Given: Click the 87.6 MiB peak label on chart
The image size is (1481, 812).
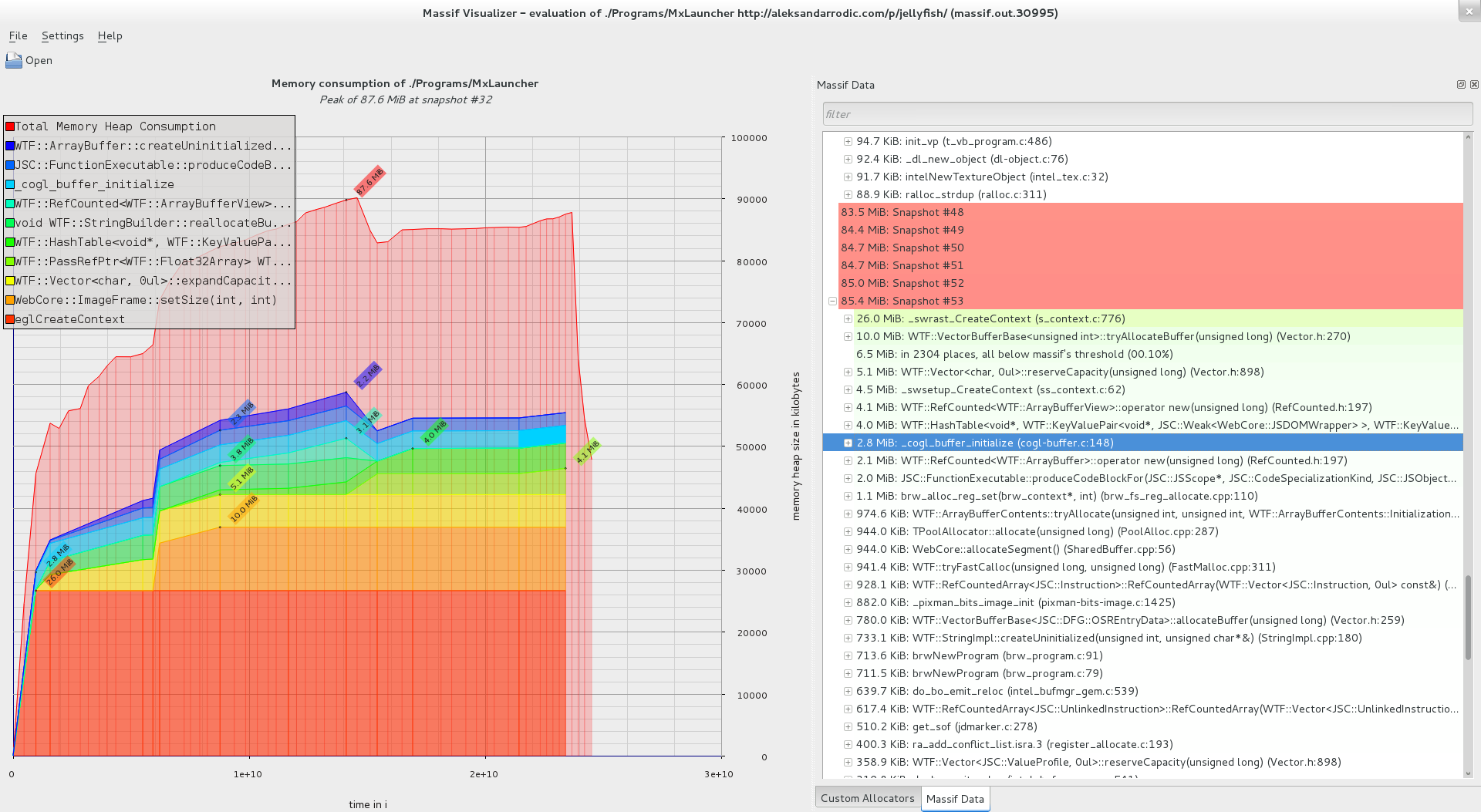Looking at the screenshot, I should click(369, 181).
